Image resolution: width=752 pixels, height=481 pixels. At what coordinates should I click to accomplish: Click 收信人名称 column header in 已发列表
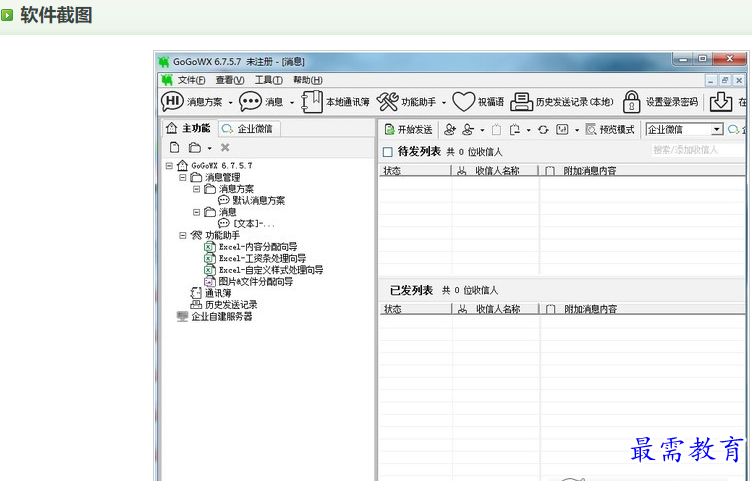[x=496, y=309]
